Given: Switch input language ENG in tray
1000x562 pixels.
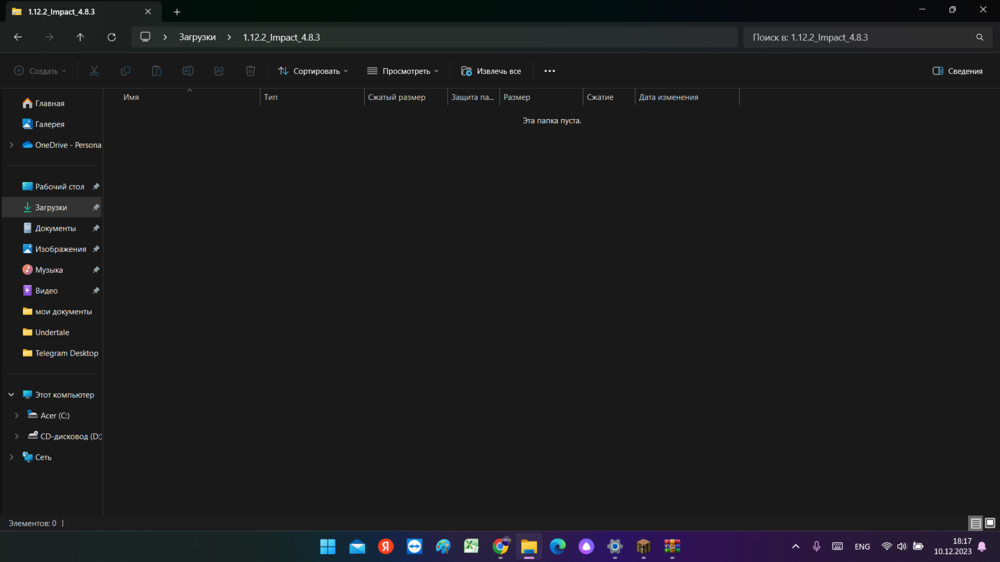Looking at the screenshot, I should click(862, 547).
